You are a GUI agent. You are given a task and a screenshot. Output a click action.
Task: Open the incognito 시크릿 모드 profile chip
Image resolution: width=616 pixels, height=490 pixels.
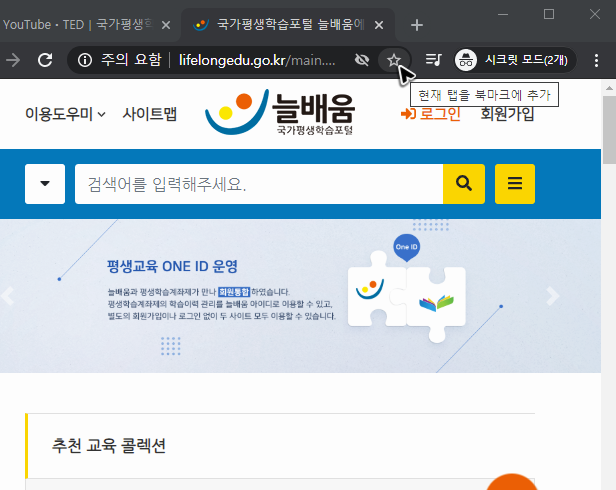click(x=514, y=60)
